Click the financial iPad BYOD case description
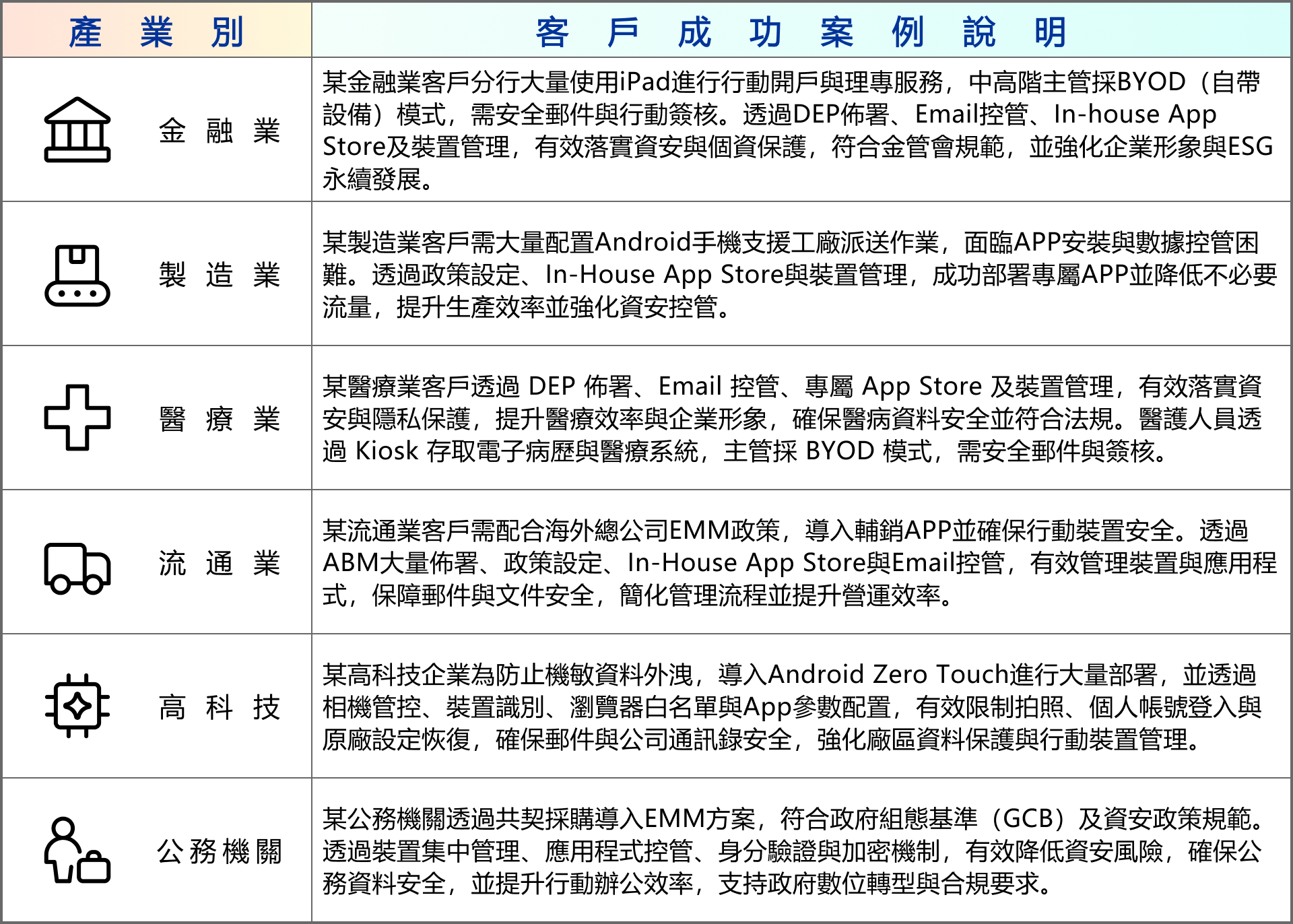 pos(798,130)
